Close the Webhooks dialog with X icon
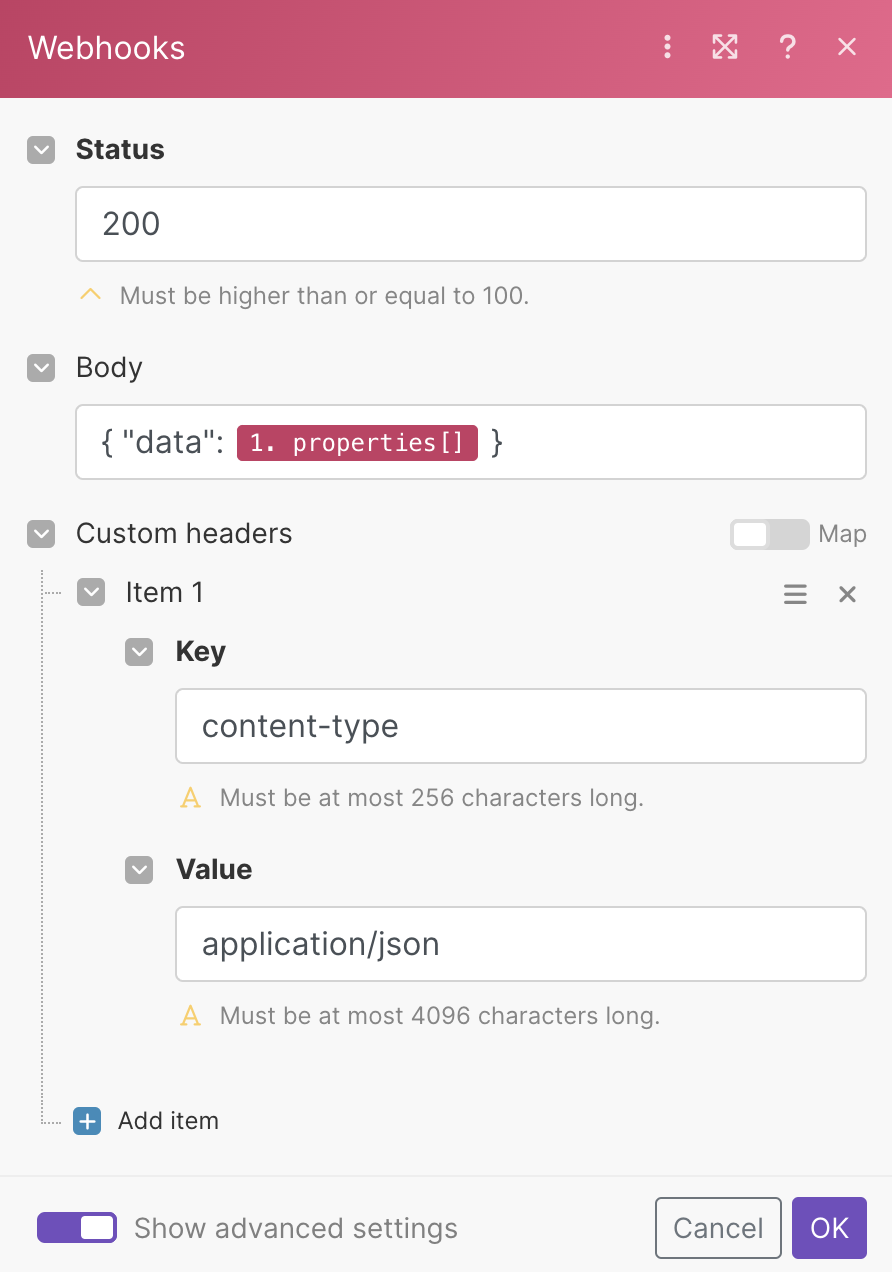Viewport: 892px width, 1272px height. coord(847,47)
